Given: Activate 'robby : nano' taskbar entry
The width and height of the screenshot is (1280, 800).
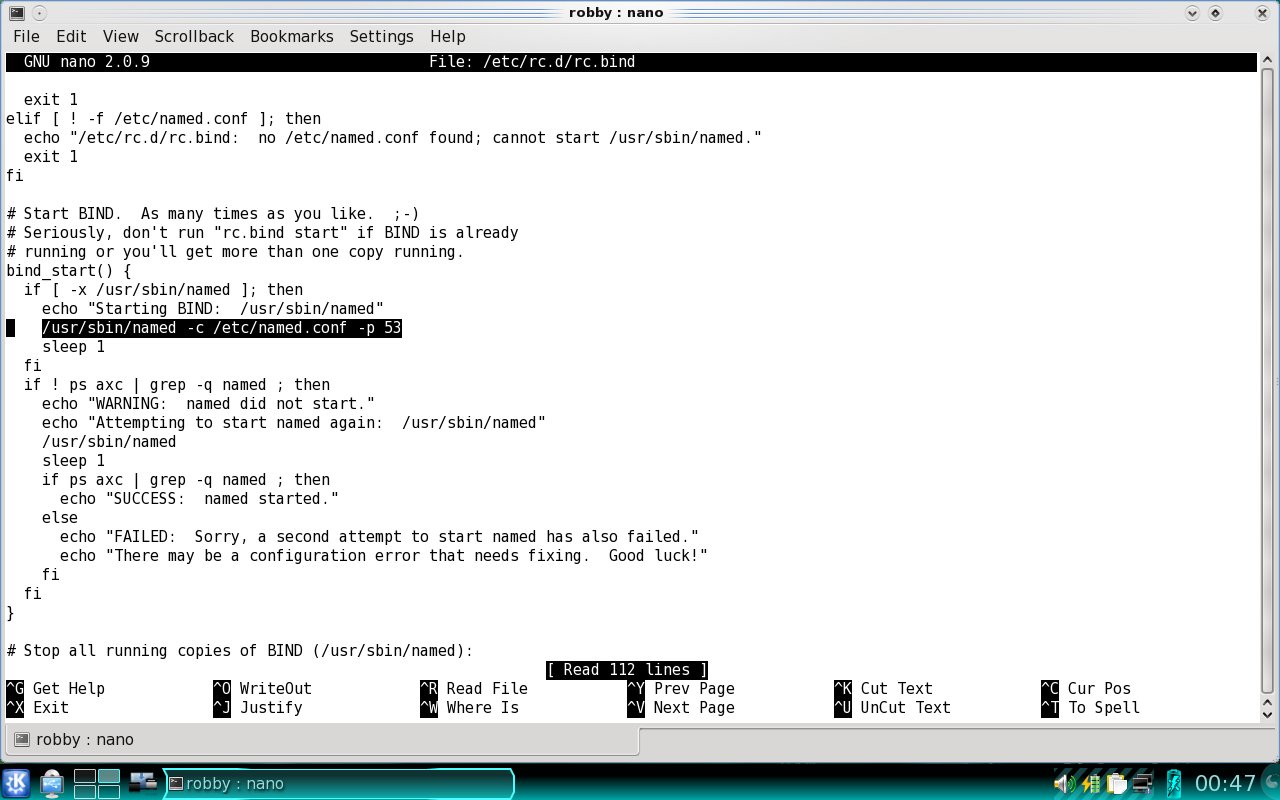Looking at the screenshot, I should click(338, 784).
